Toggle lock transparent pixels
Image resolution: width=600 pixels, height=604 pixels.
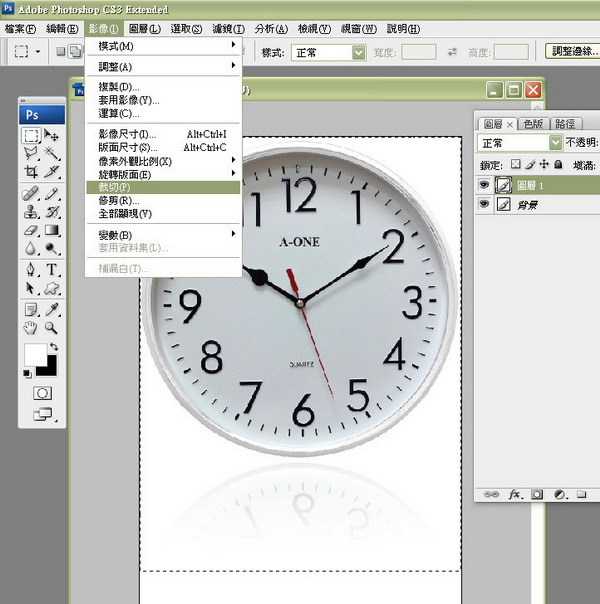click(515, 164)
